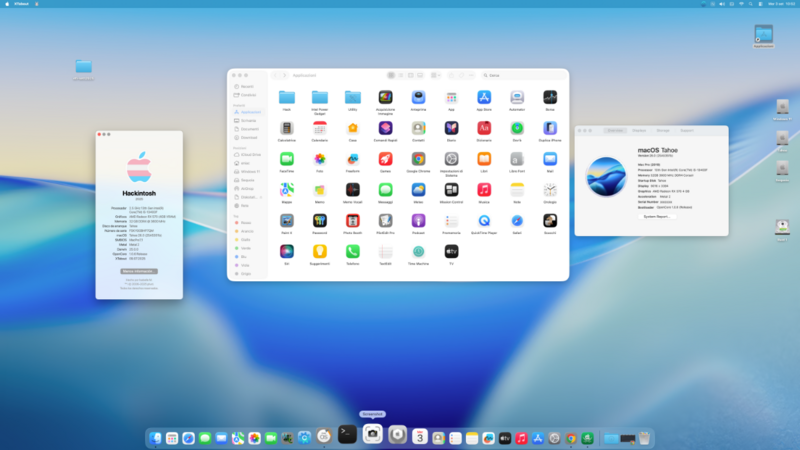Launch Photo Booth from the Finder window
The height and width of the screenshot is (450, 800).
coord(352,220)
